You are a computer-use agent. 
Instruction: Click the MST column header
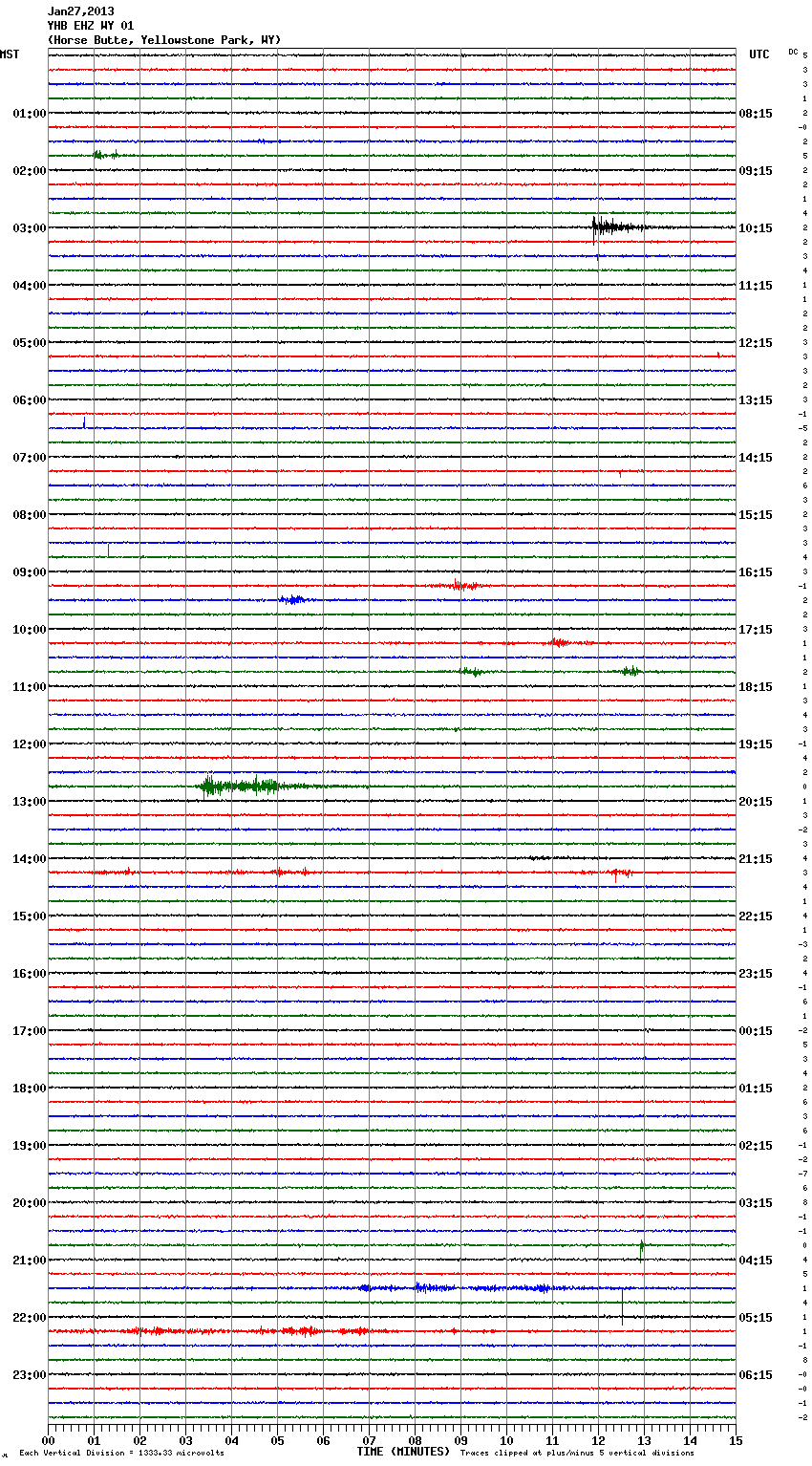pos(10,54)
